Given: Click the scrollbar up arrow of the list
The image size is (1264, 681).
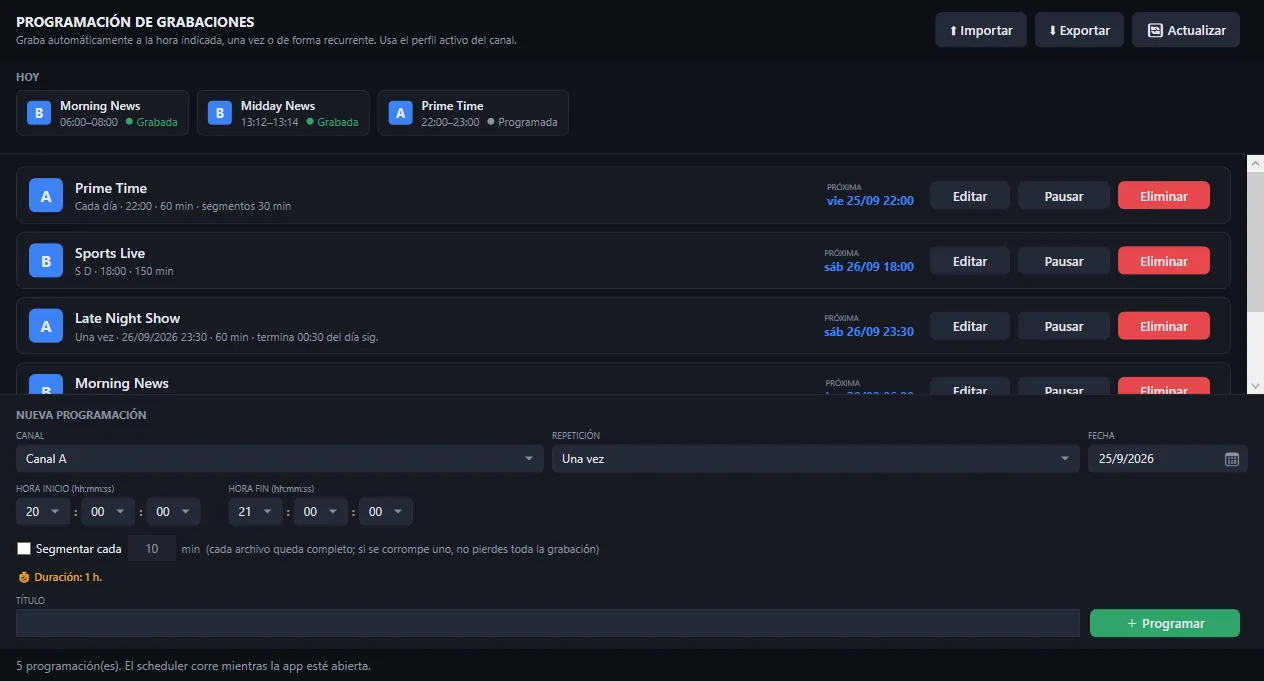Looking at the screenshot, I should point(1255,163).
